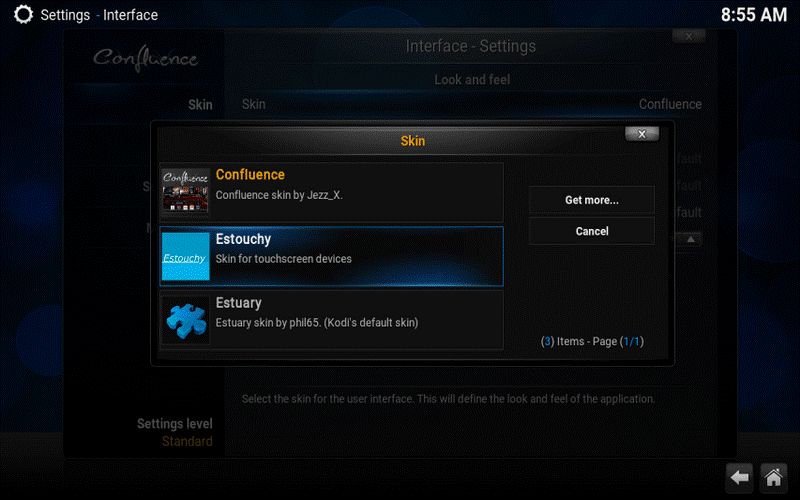Click the Cancel button in the Skin dialog
800x500 pixels.
tap(592, 231)
